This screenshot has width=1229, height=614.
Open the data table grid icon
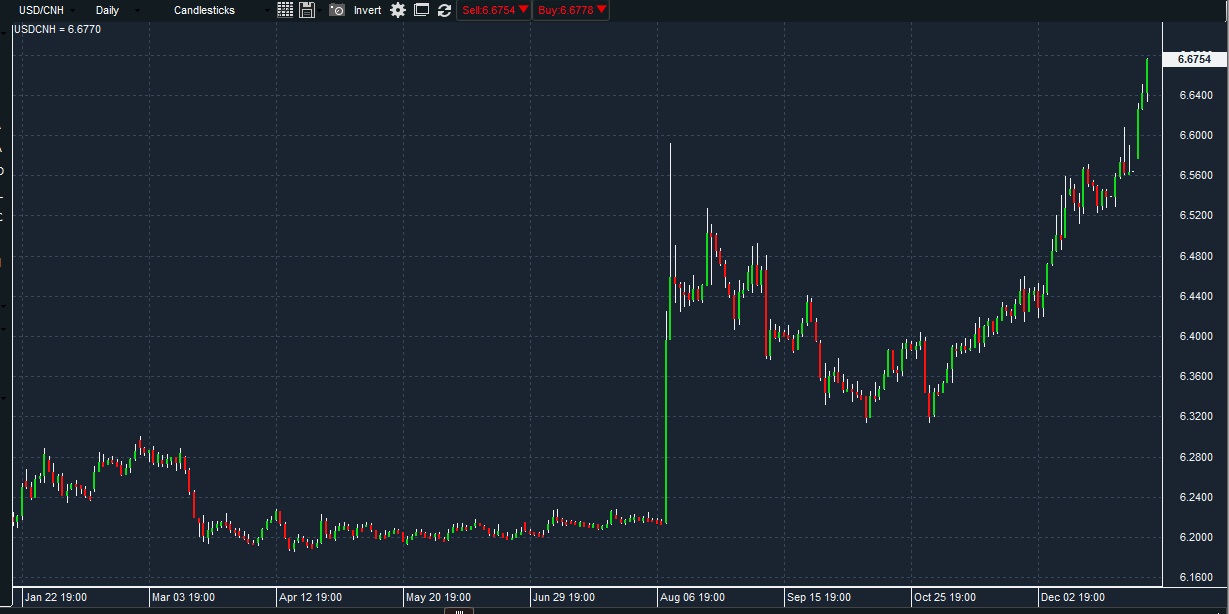click(285, 10)
